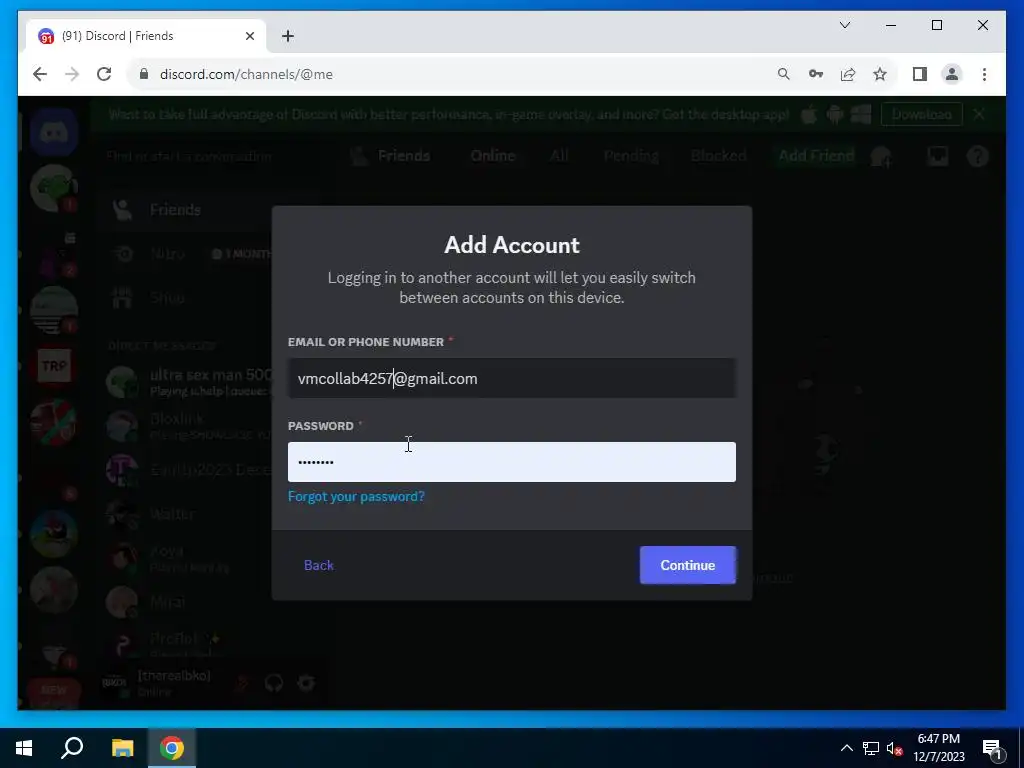Focus the Email or Phone Number field
The width and height of the screenshot is (1024, 768).
[x=511, y=378]
